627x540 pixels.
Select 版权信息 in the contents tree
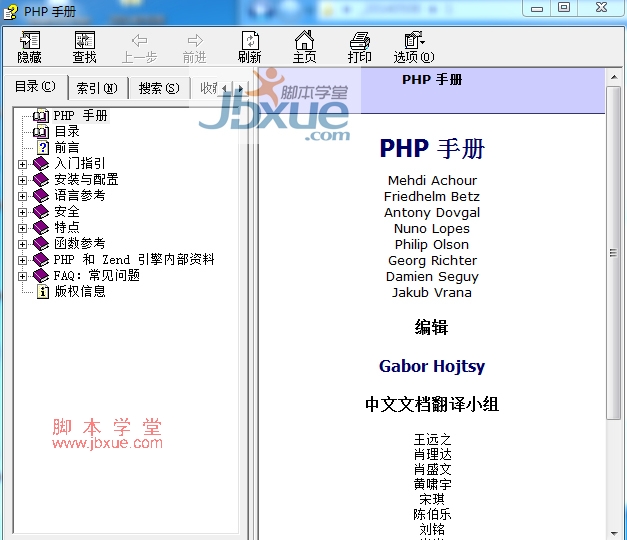pos(80,292)
